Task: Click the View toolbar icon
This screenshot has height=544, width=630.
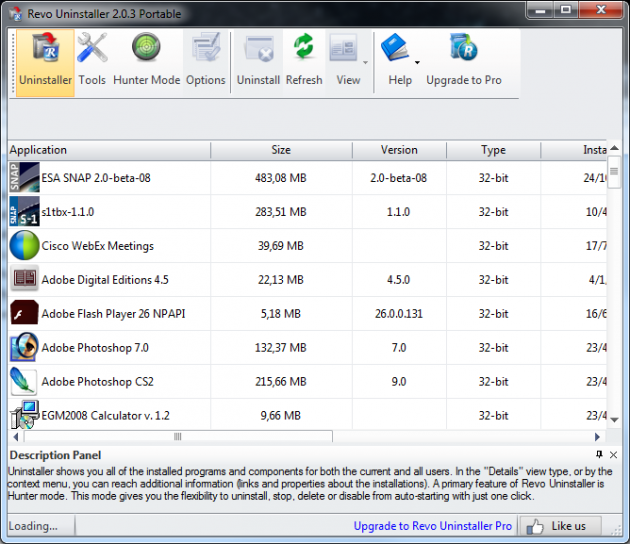Action: pos(344,48)
